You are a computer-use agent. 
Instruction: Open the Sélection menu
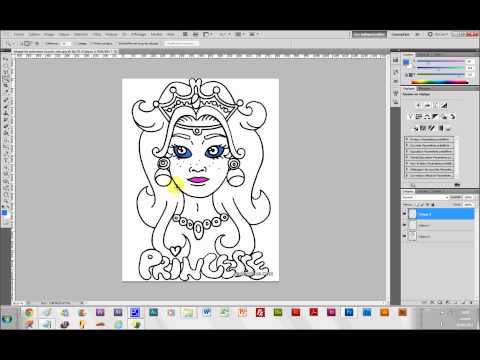81,34
